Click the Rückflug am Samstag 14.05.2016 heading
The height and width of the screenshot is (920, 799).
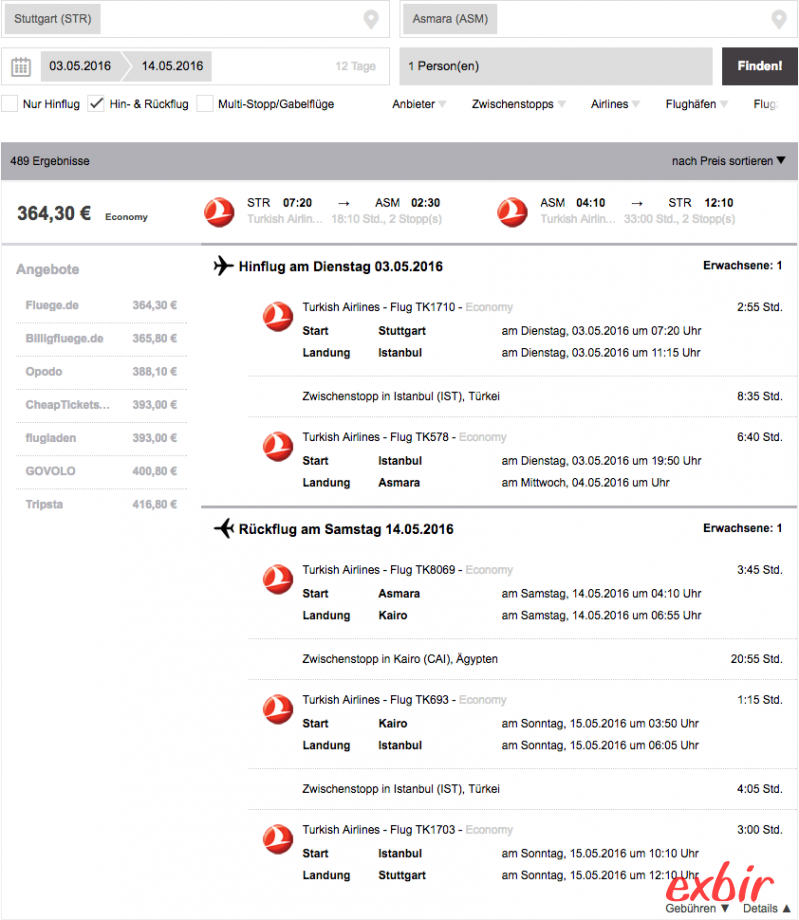[346, 529]
